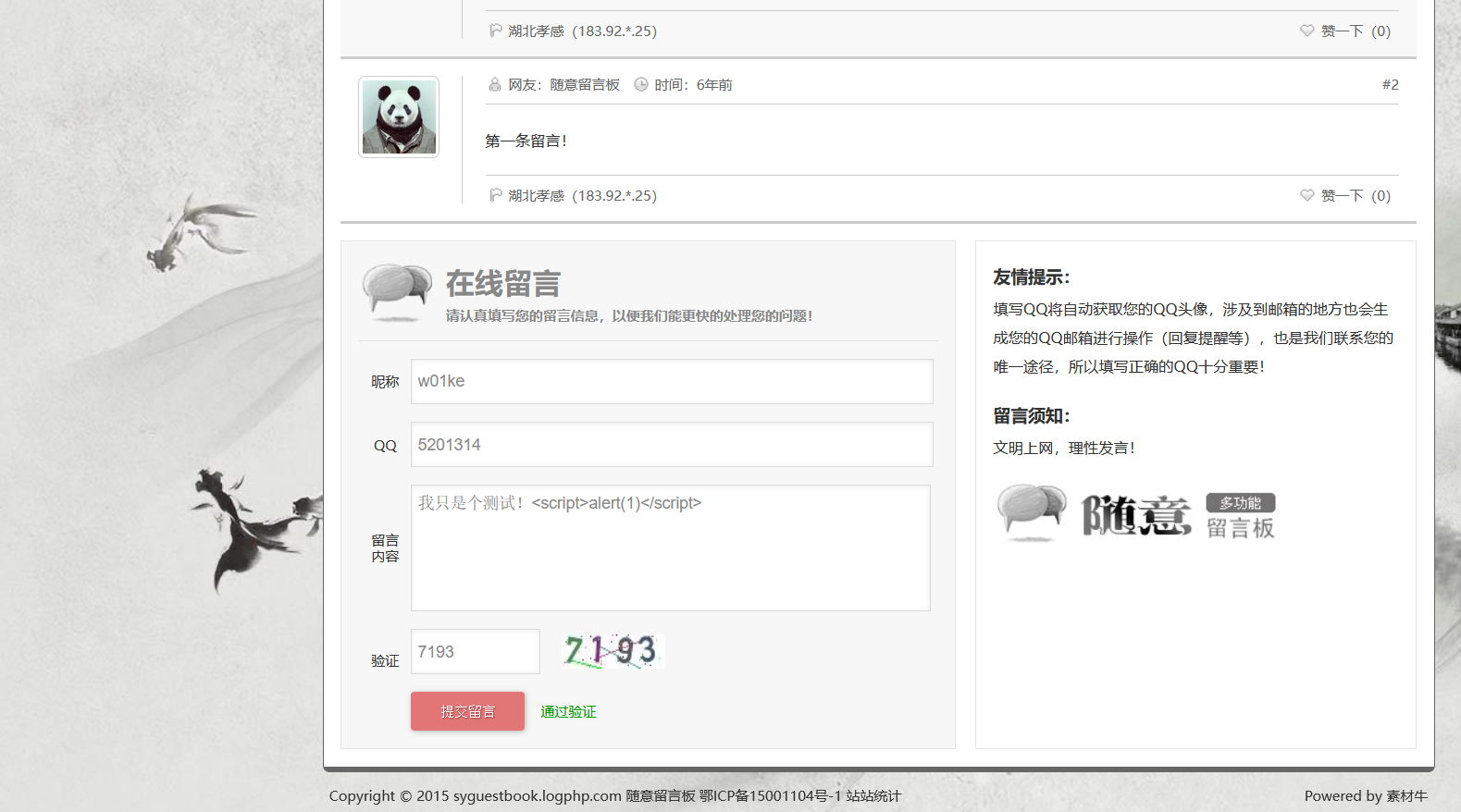Screen dimensions: 1461x812
Task: Click the 随意 留言板 logo image
Action: pos(1136,513)
